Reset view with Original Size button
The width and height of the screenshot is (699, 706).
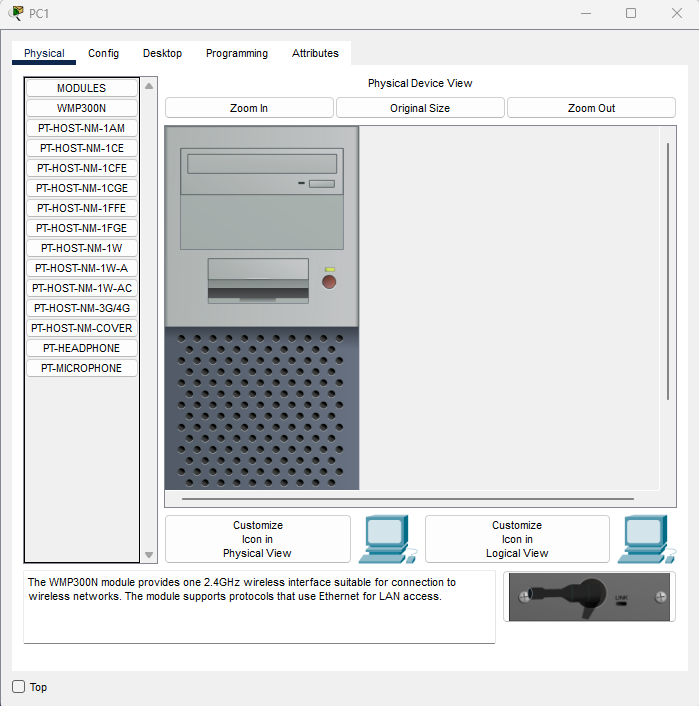point(420,108)
